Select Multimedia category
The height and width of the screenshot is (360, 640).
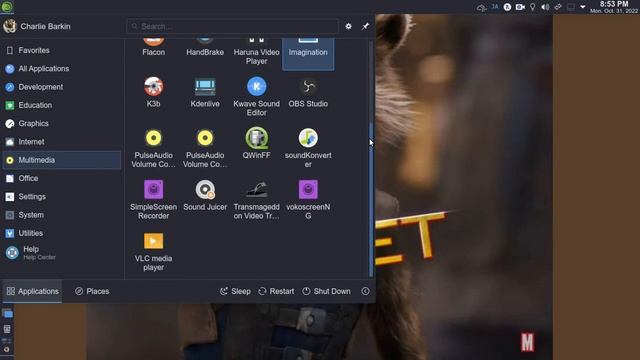[62, 160]
